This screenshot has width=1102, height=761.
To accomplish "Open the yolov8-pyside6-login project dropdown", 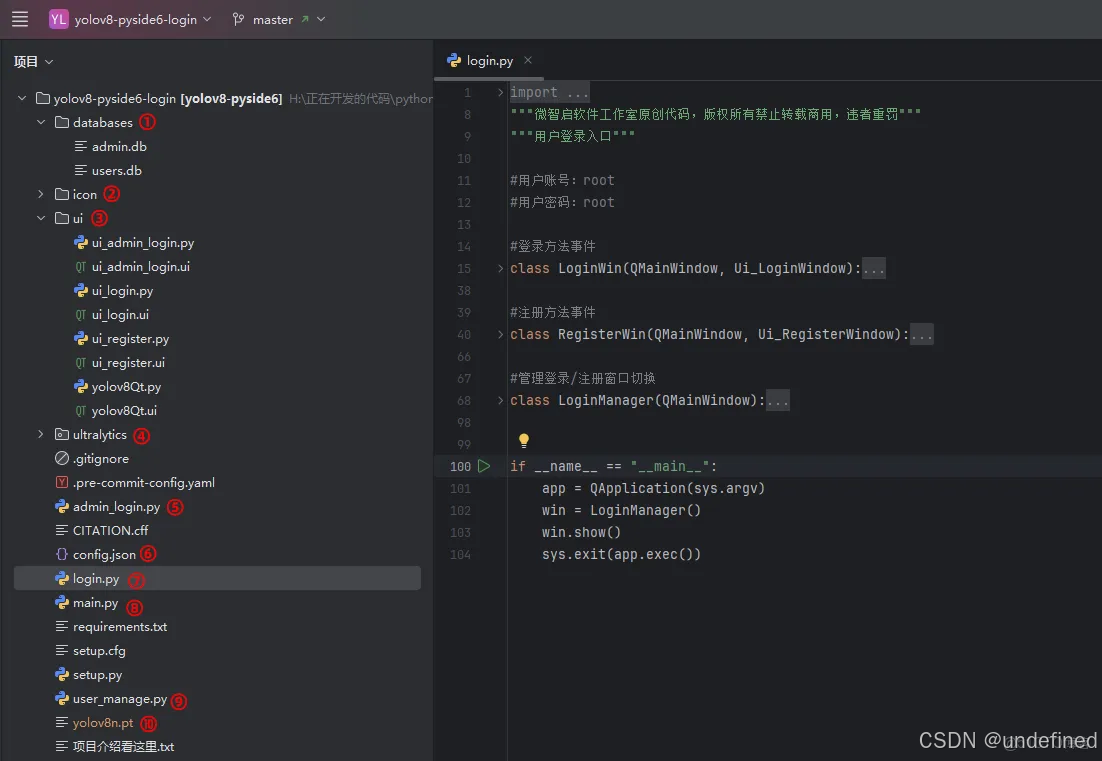I will [143, 20].
